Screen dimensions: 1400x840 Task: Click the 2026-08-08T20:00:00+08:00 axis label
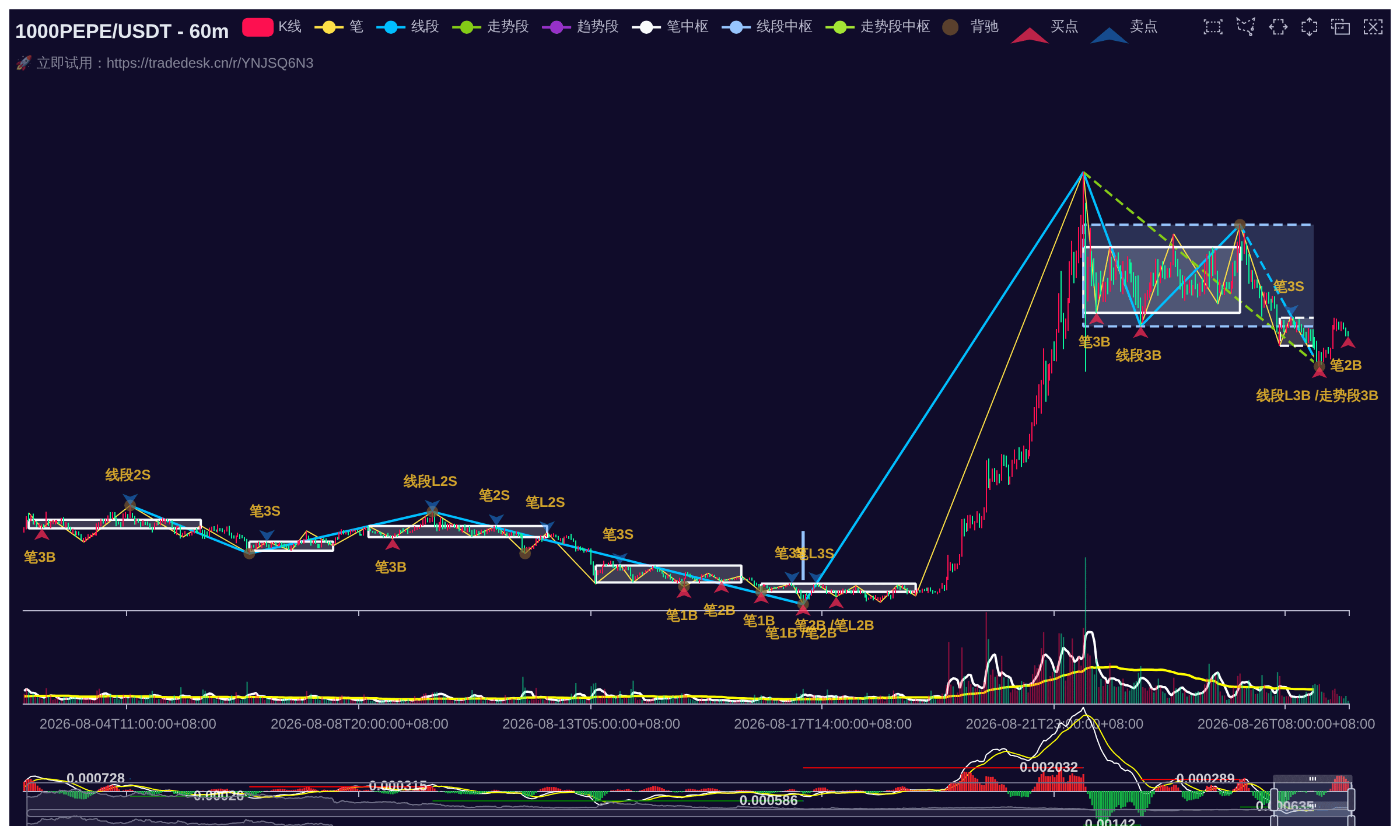point(359,724)
